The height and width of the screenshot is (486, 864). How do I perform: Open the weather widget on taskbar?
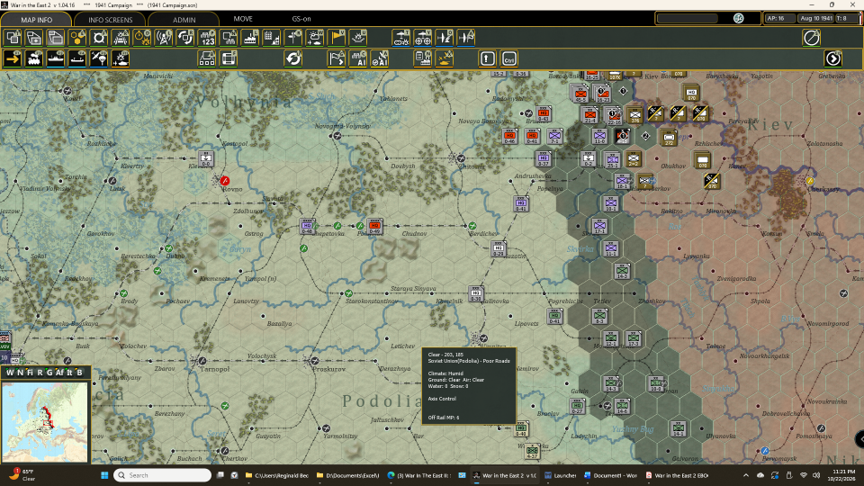(x=21, y=475)
